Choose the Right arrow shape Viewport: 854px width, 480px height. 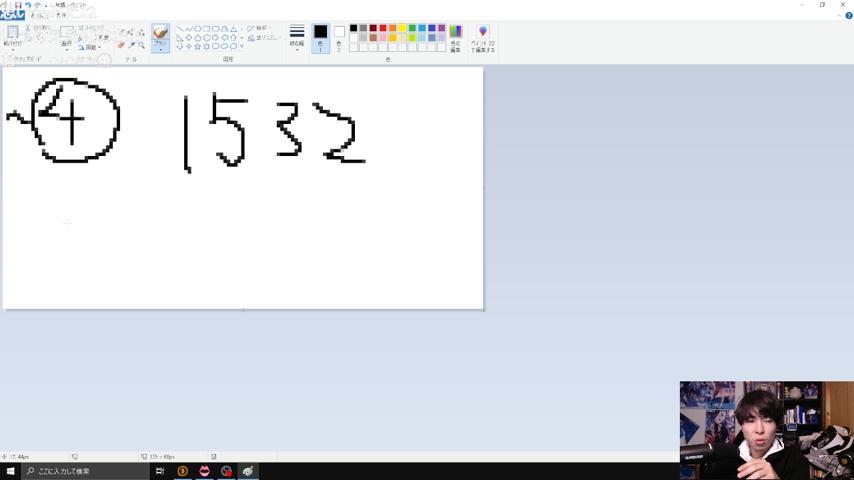pos(215,38)
